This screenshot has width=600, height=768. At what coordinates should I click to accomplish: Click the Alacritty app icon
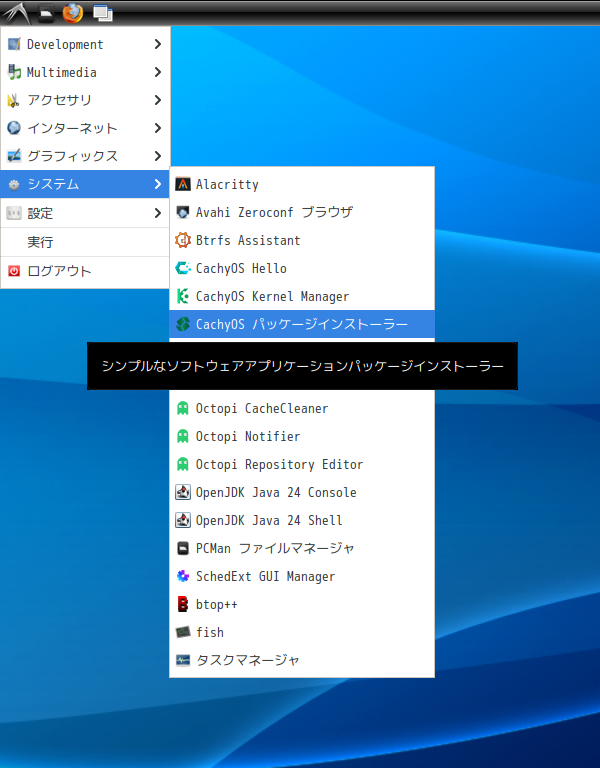[183, 184]
